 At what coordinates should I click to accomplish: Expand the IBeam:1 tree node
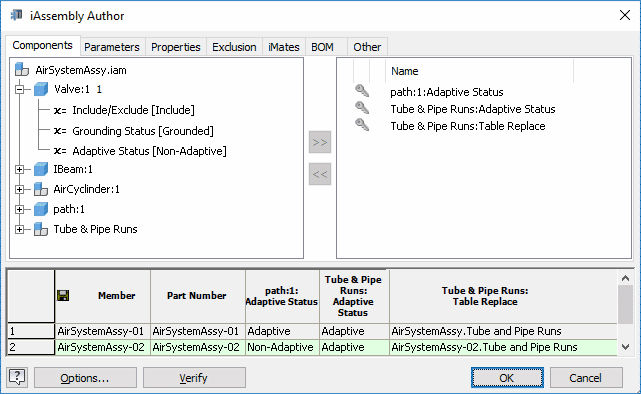coord(20,169)
